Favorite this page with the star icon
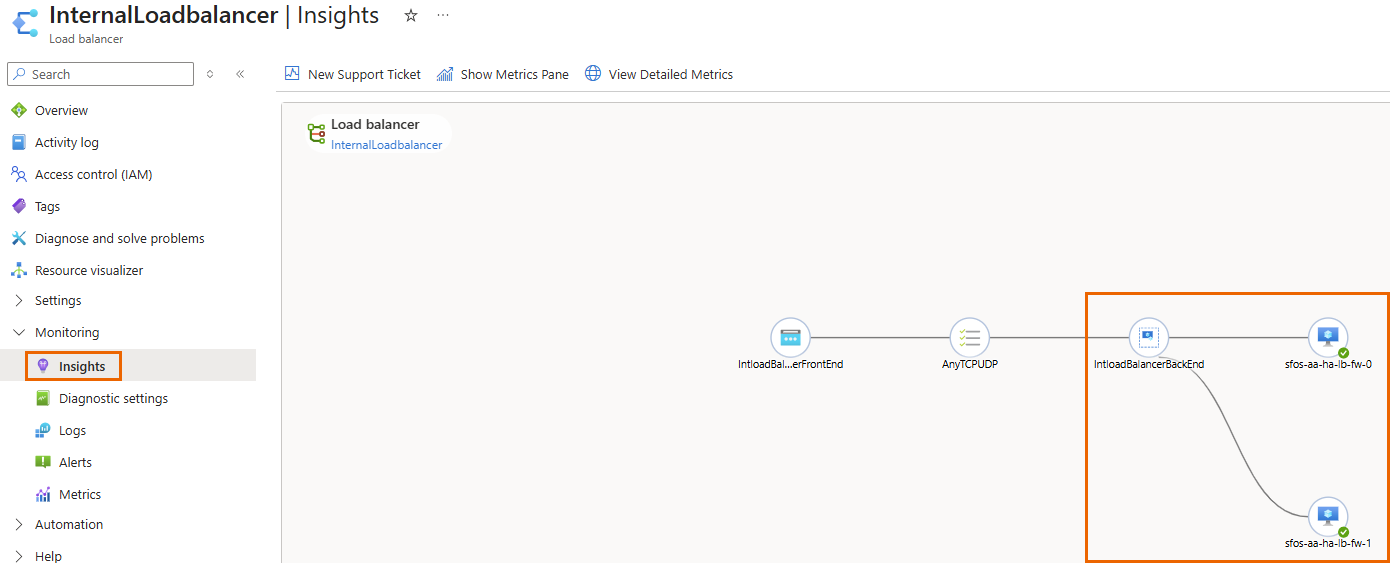Viewport: 1390px width, 563px height. [x=411, y=16]
